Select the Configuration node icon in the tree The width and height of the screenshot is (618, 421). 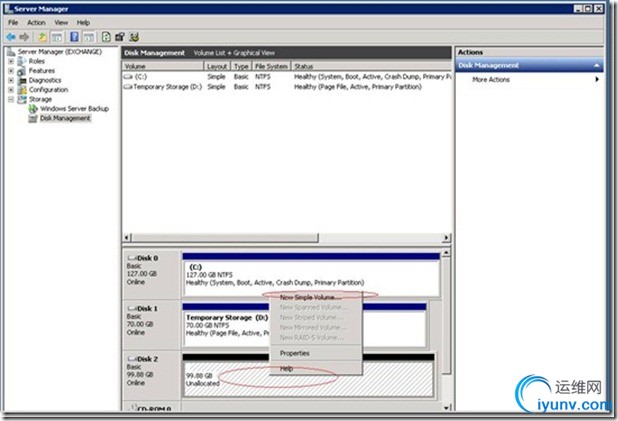point(22,90)
